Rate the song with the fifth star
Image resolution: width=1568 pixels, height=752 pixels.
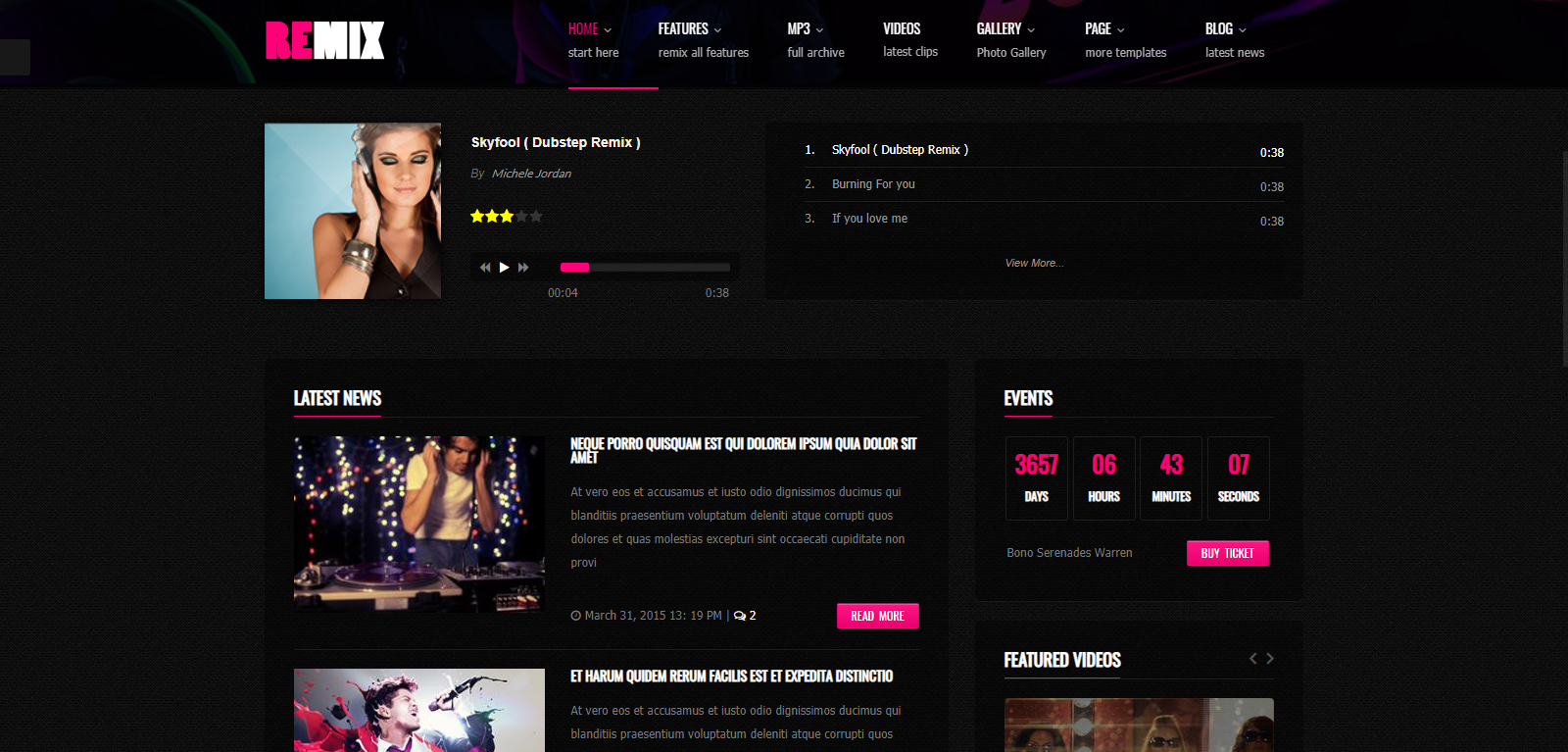pyautogui.click(x=536, y=217)
